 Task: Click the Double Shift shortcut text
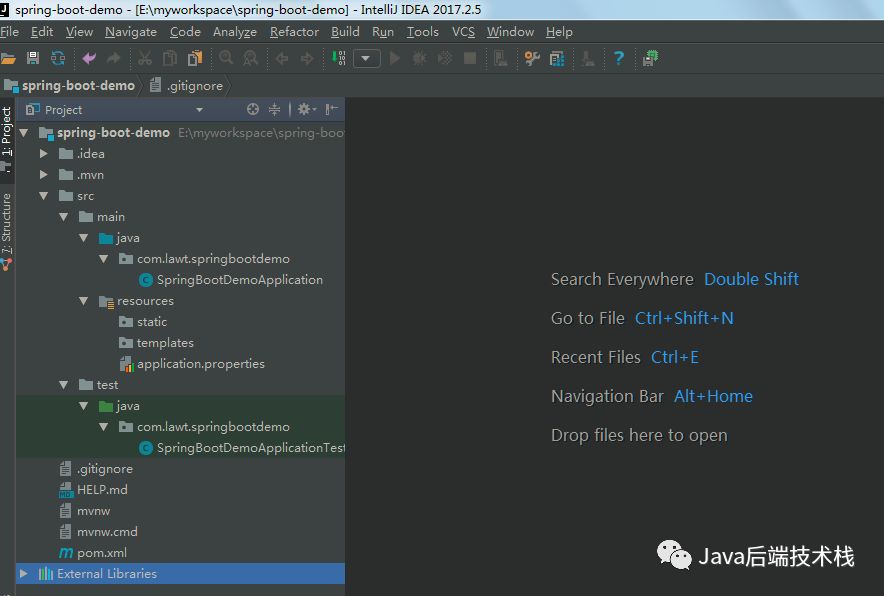point(752,279)
